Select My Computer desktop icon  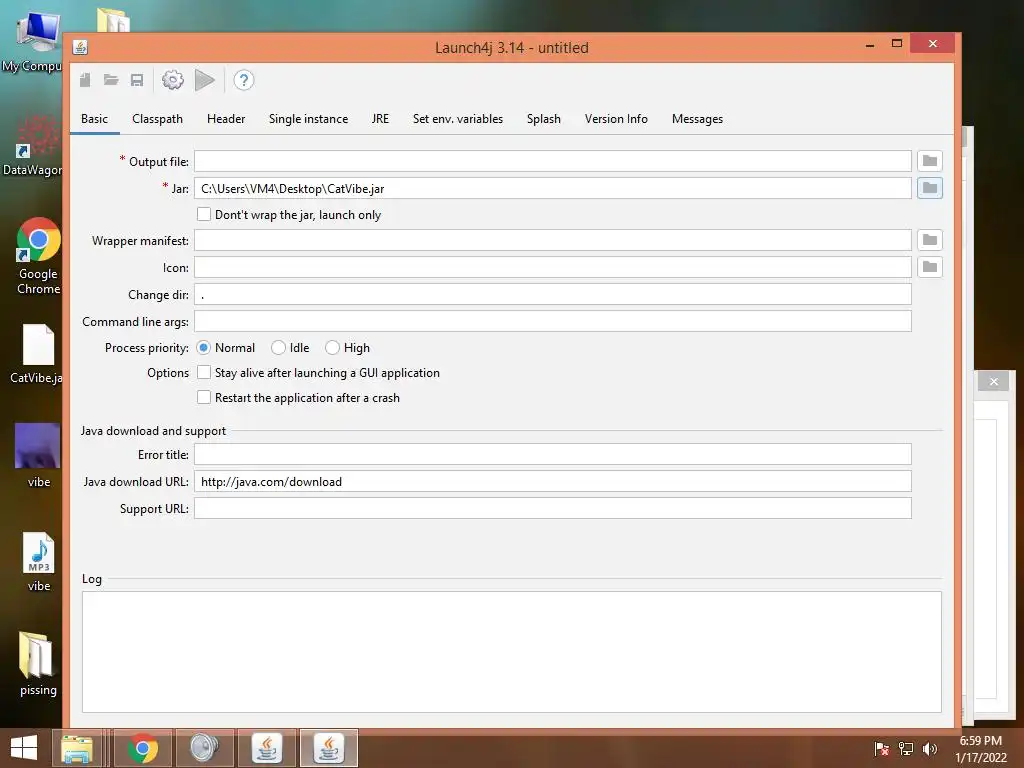click(x=33, y=40)
